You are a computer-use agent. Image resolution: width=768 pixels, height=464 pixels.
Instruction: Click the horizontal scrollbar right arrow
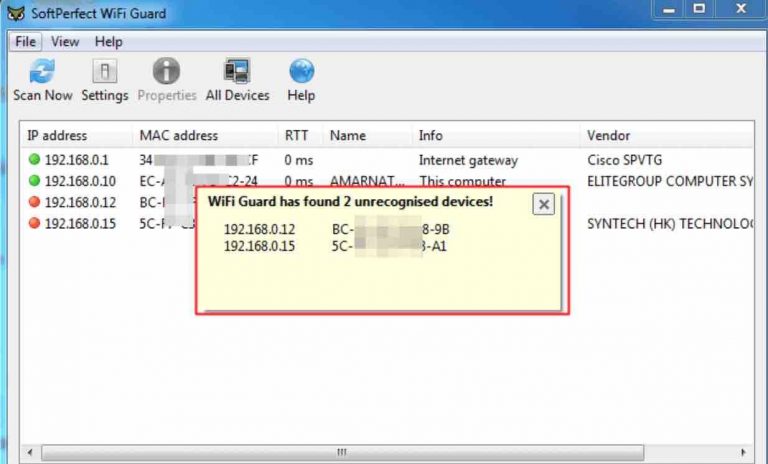pos(744,452)
